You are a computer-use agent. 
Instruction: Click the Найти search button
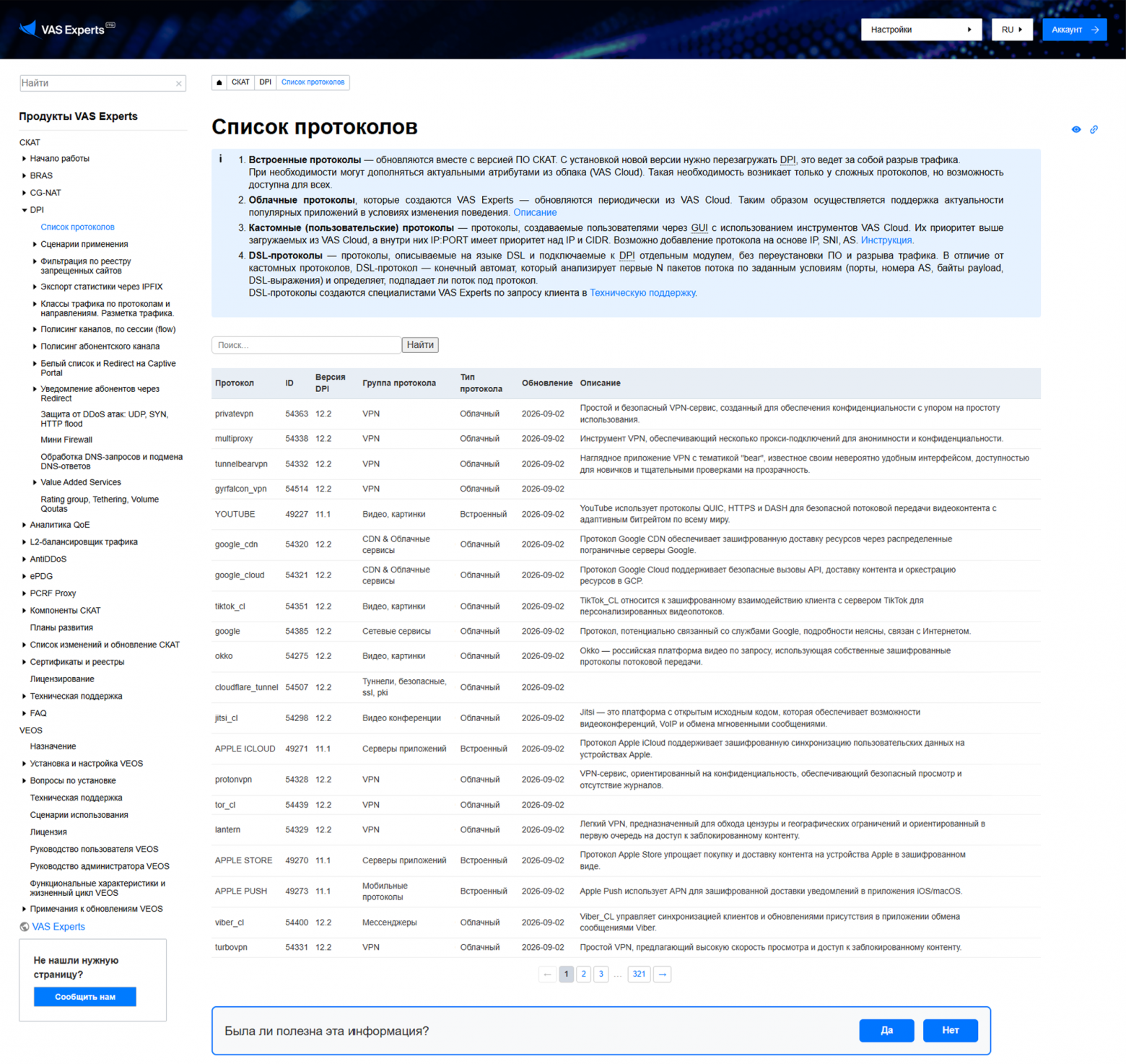tap(420, 345)
